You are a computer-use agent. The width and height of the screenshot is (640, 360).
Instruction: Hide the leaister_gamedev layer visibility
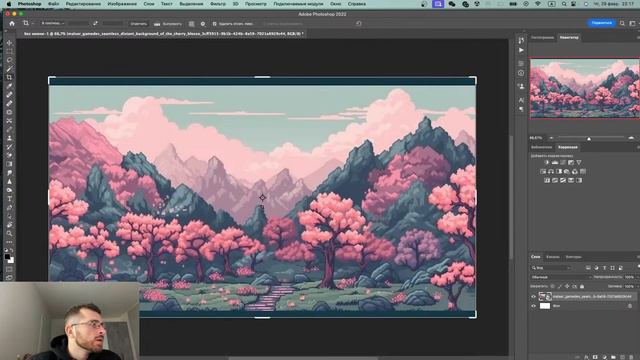point(533,297)
